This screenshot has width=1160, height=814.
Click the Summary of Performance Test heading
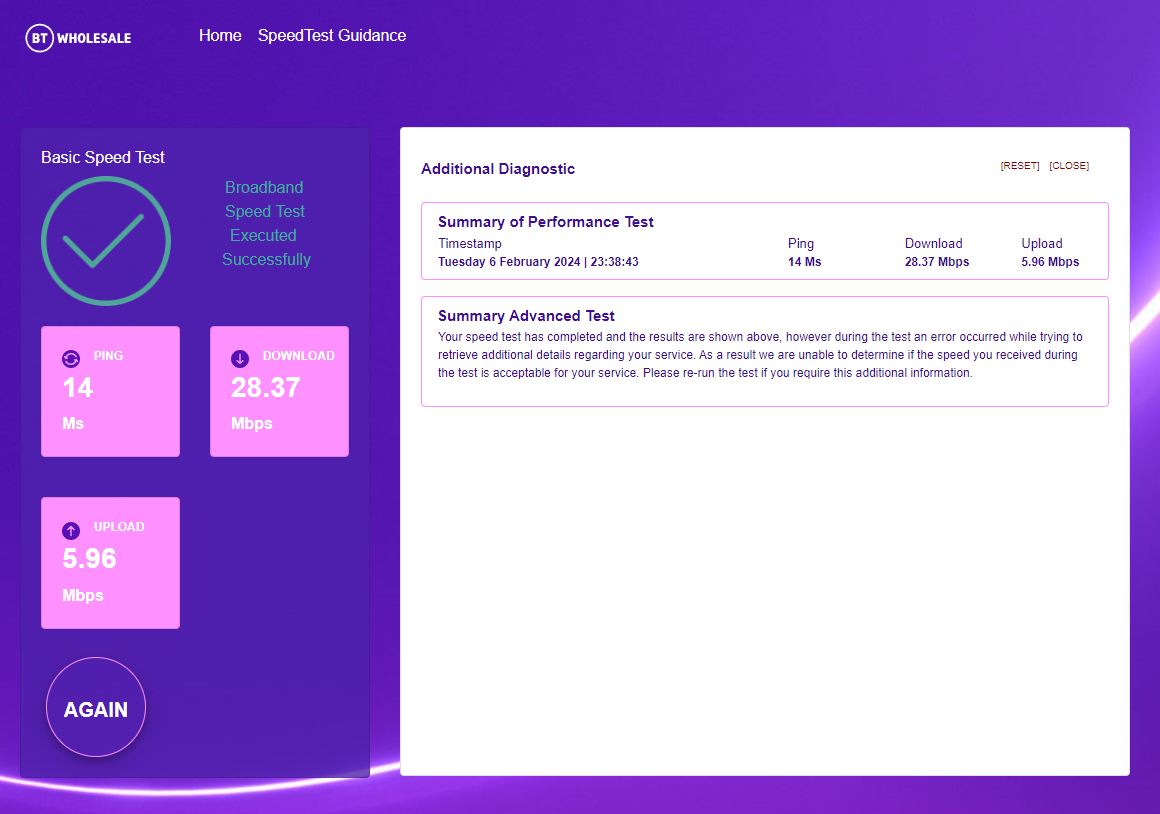[x=546, y=222]
